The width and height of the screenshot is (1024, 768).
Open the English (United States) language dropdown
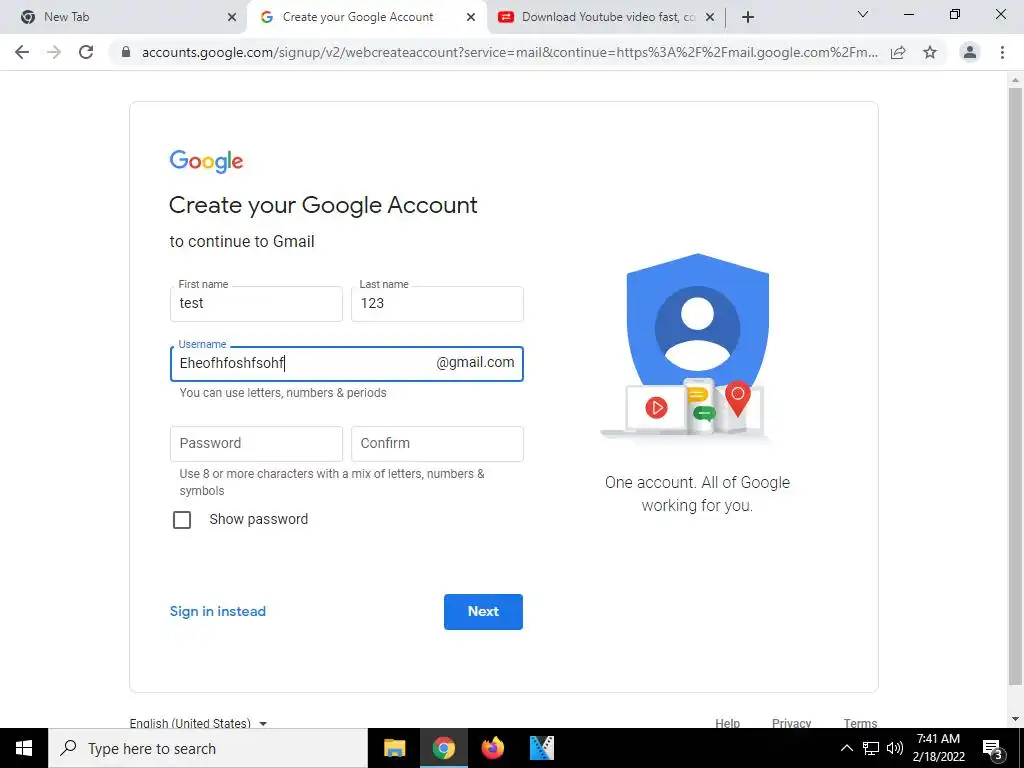[199, 723]
